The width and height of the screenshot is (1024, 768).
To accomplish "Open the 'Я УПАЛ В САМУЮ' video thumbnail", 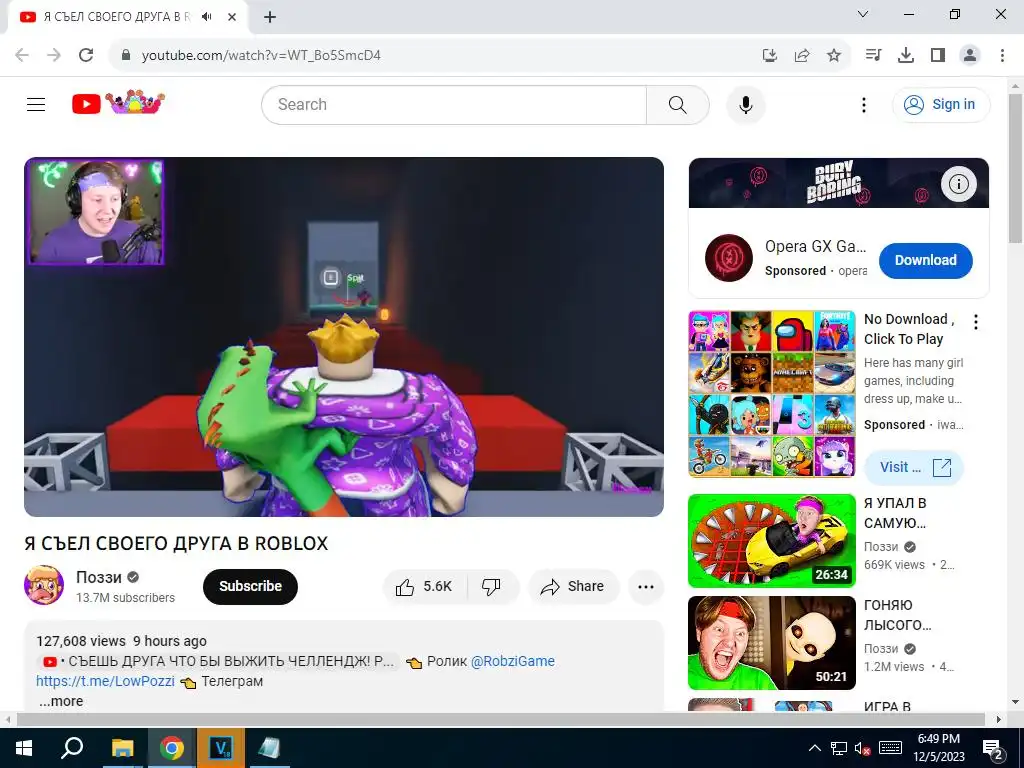I will point(772,541).
